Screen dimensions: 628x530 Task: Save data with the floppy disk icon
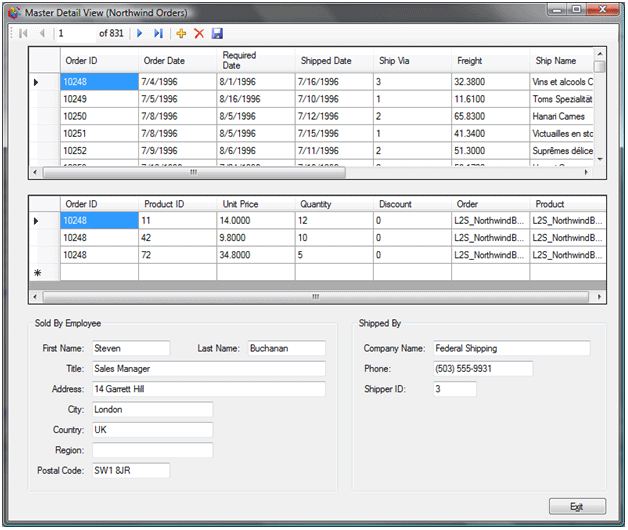[217, 34]
